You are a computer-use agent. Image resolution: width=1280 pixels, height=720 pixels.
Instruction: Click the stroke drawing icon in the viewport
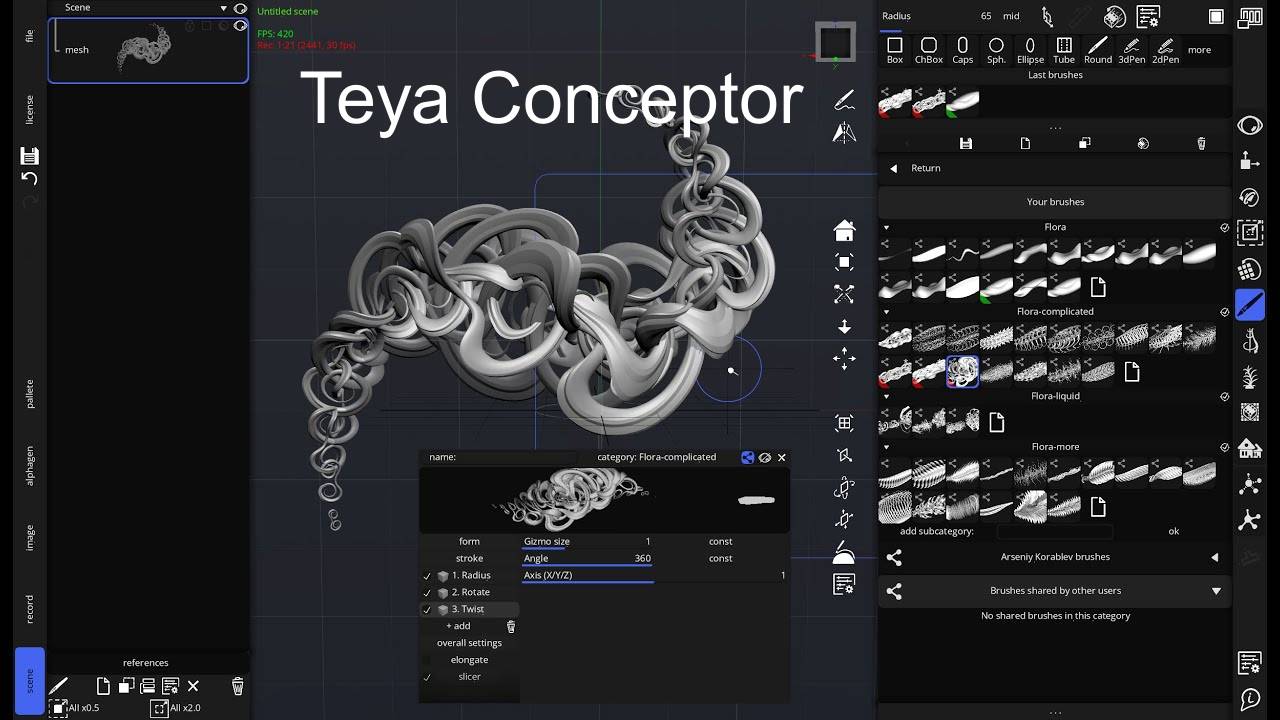click(844, 99)
